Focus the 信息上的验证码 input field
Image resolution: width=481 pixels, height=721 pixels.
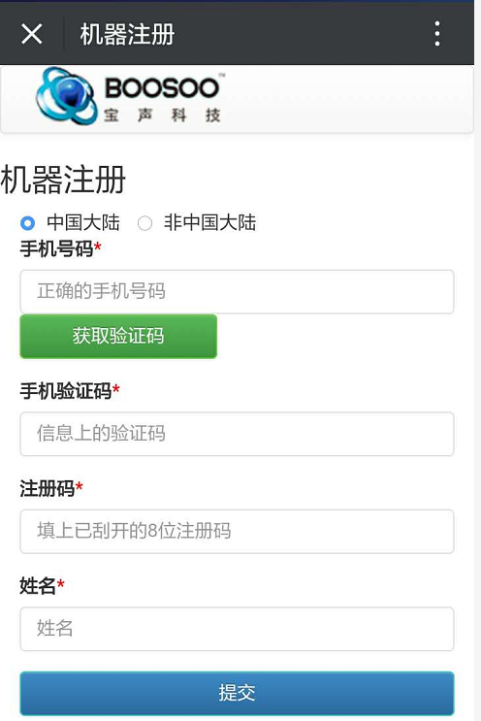click(x=237, y=434)
